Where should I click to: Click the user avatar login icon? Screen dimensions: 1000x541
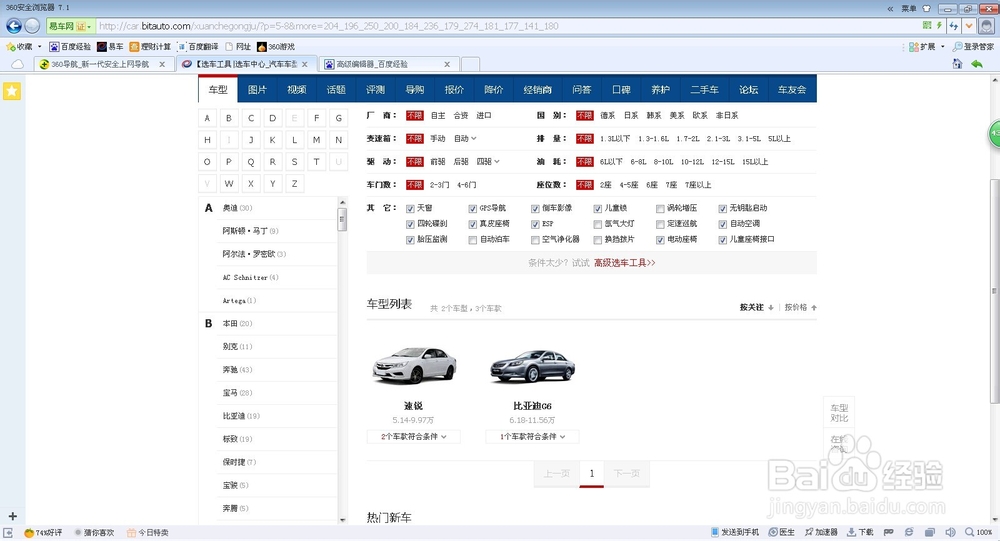tap(987, 26)
